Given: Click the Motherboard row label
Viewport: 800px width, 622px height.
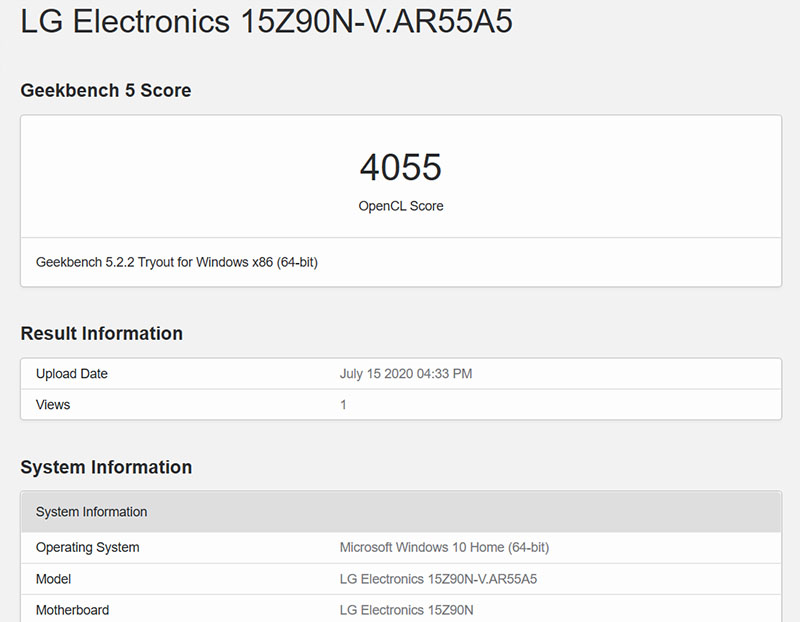Looking at the screenshot, I should (73, 610).
